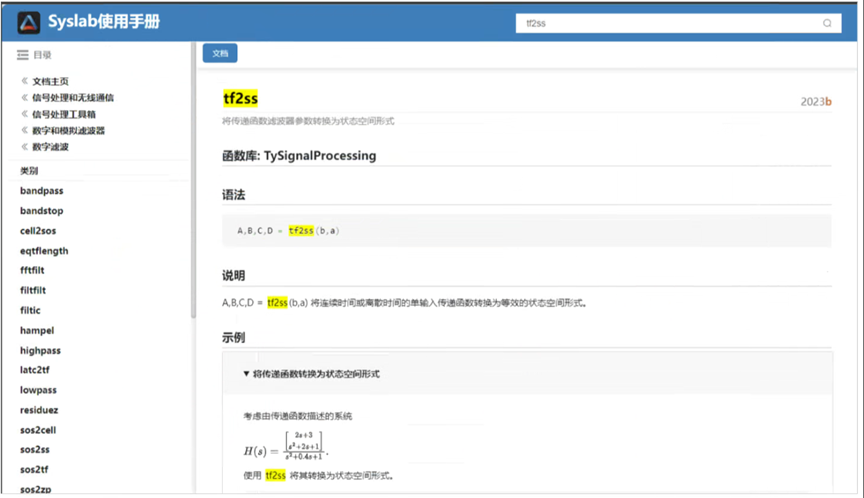Open the filtfilt function page

[x=33, y=290]
